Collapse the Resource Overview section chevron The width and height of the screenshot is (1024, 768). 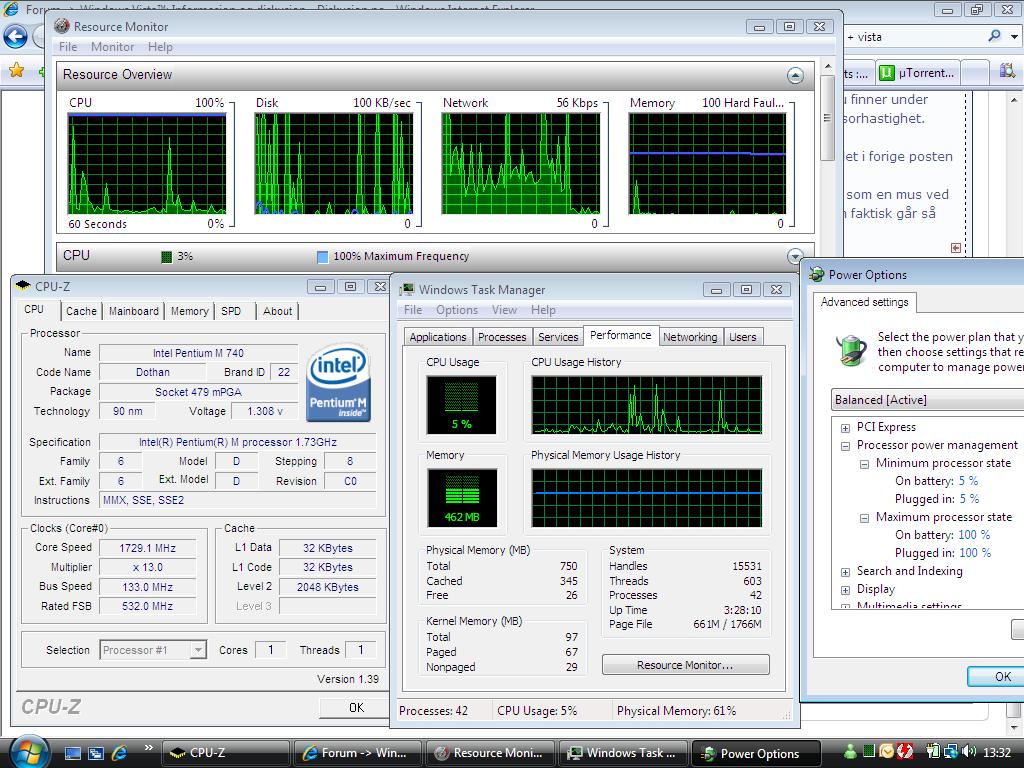[x=795, y=76]
